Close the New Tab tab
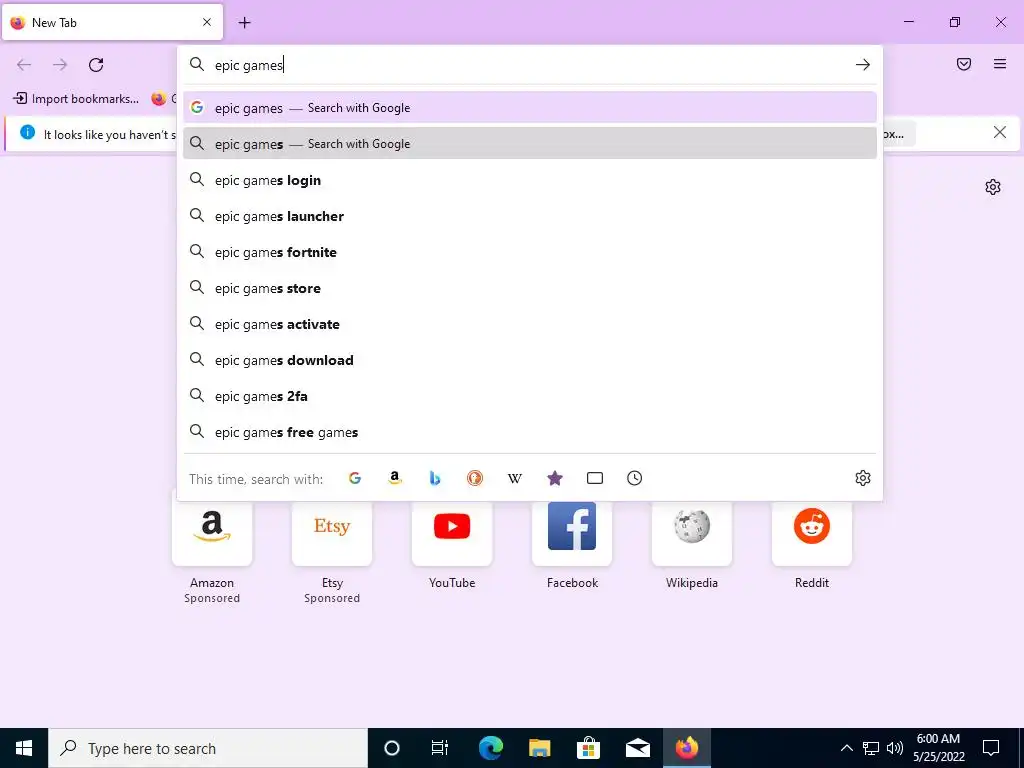The height and width of the screenshot is (768, 1024). click(207, 22)
